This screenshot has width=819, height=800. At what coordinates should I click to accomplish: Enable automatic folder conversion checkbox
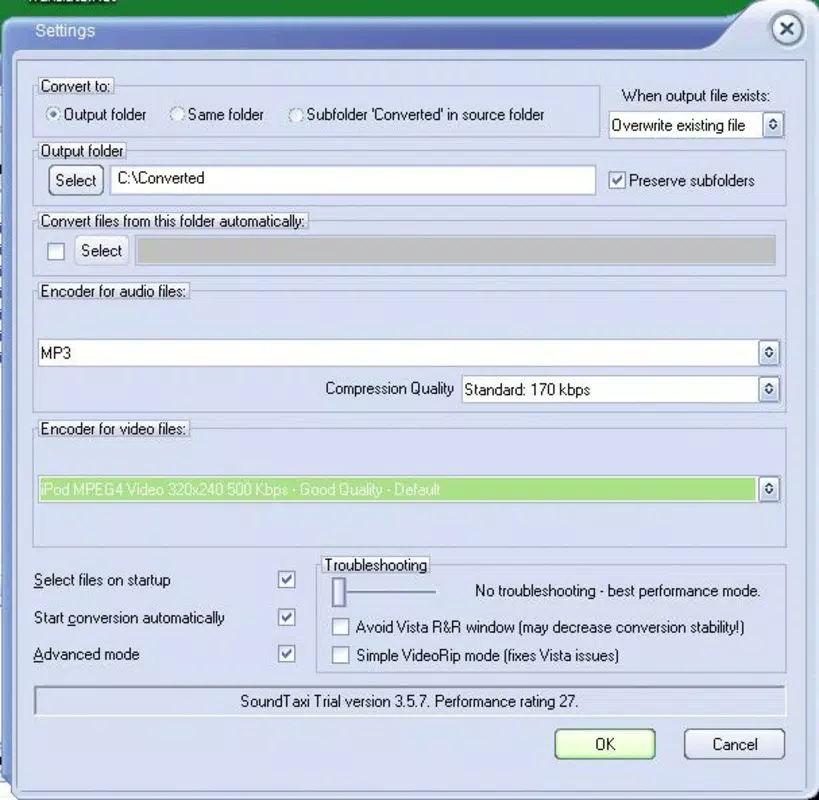56,251
